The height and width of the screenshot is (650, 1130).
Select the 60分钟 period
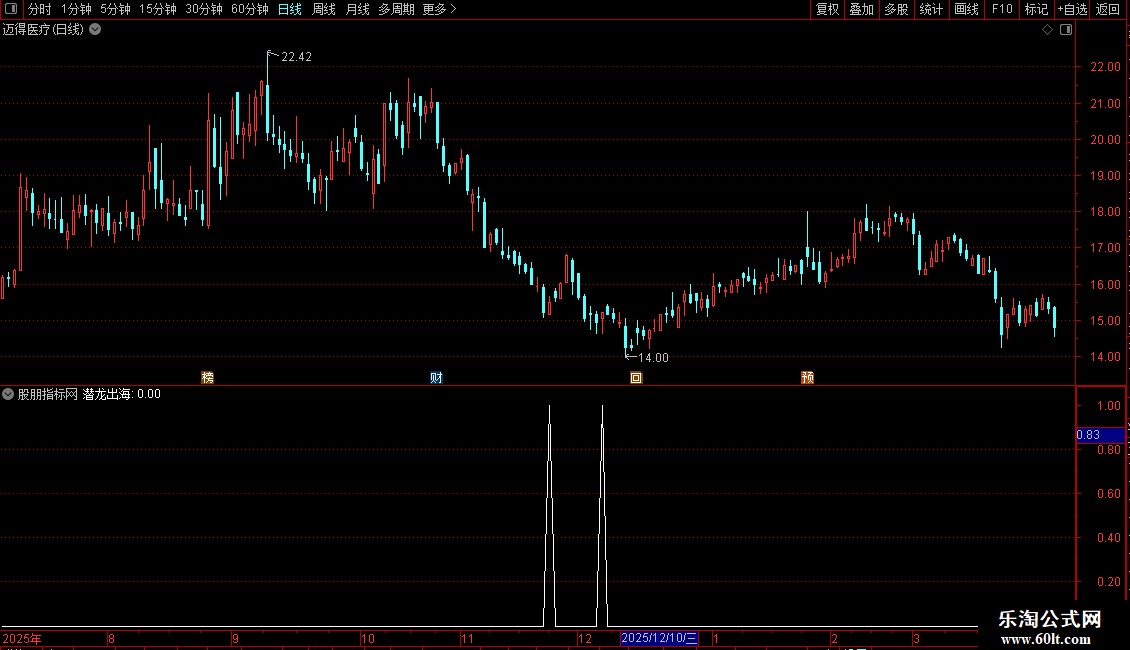250,9
